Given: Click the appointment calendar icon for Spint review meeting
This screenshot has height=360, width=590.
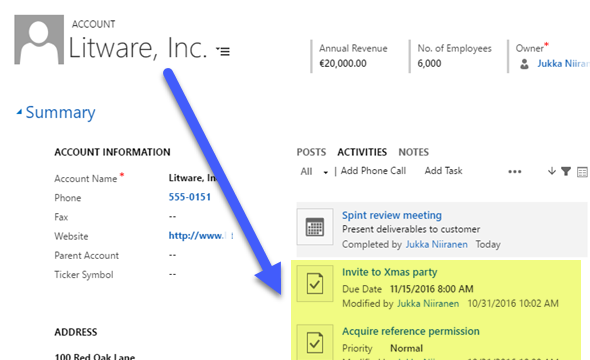Looking at the screenshot, I should pos(315,227).
